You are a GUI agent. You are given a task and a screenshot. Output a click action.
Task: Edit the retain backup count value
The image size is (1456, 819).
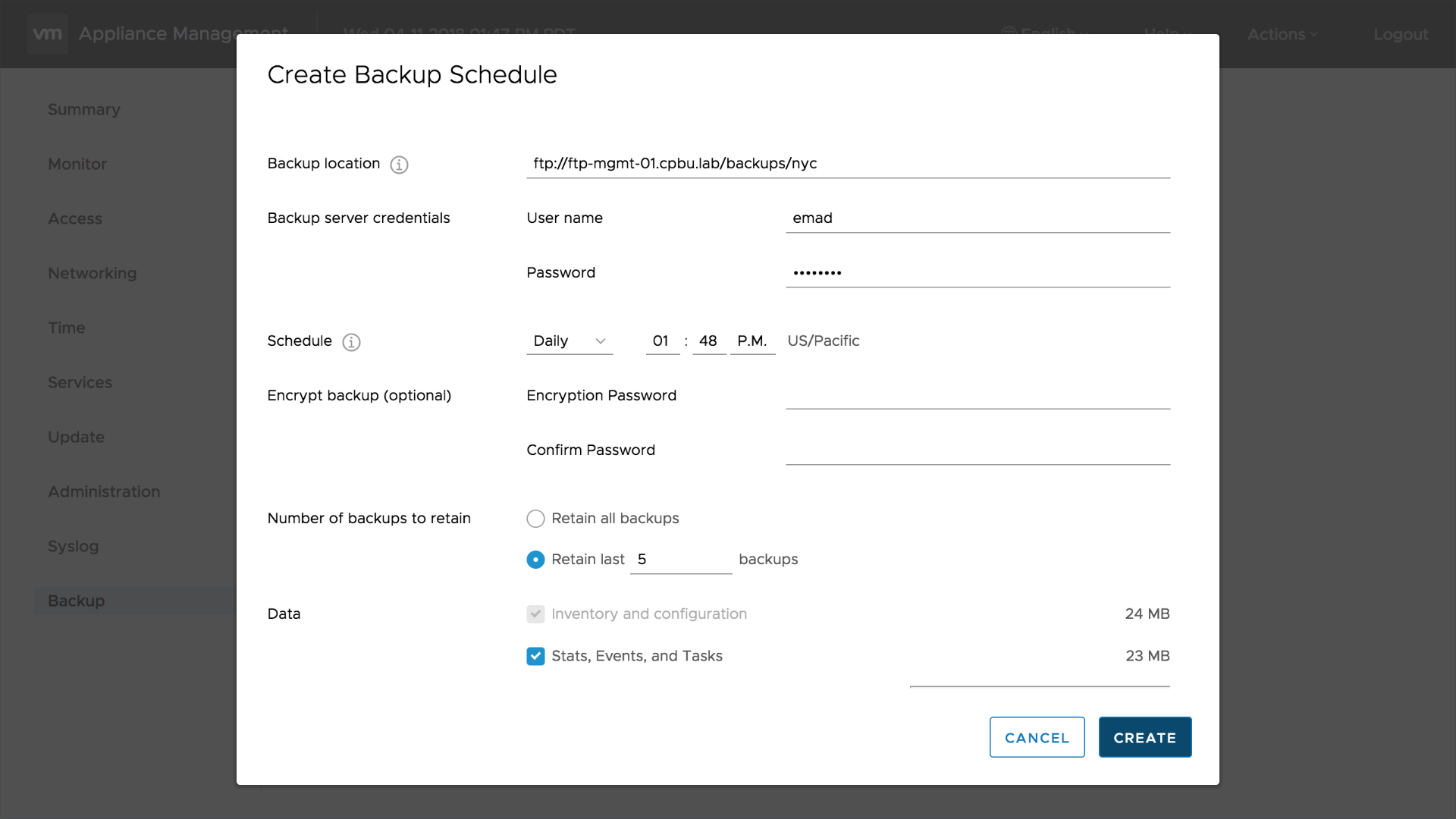680,559
